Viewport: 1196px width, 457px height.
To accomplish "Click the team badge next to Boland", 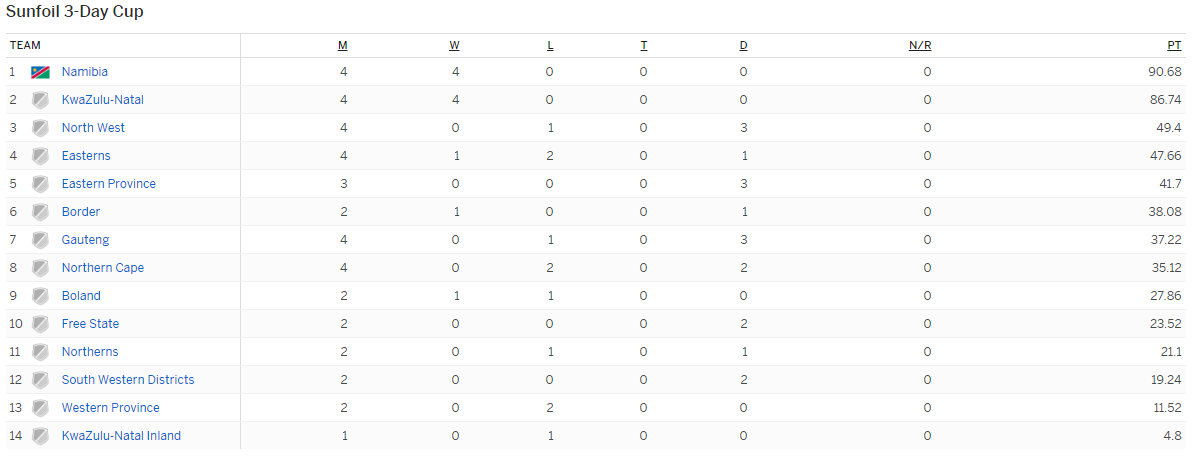I will point(40,296).
